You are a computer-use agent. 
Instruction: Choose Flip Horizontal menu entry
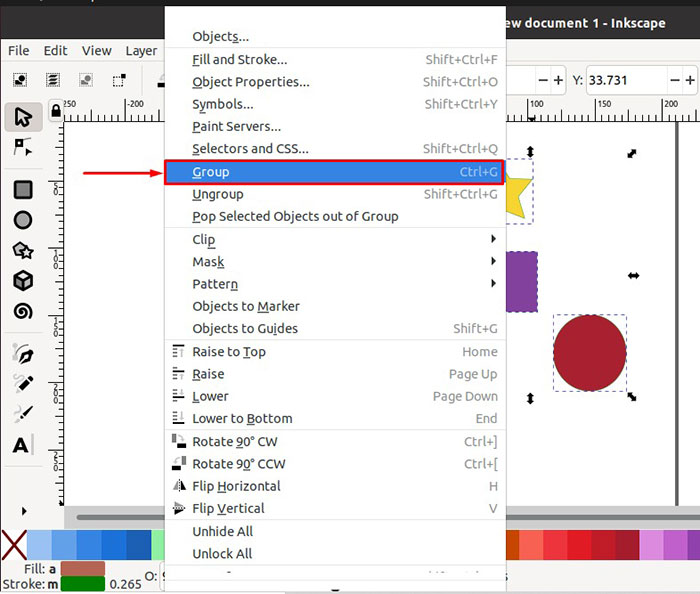click(x=236, y=486)
